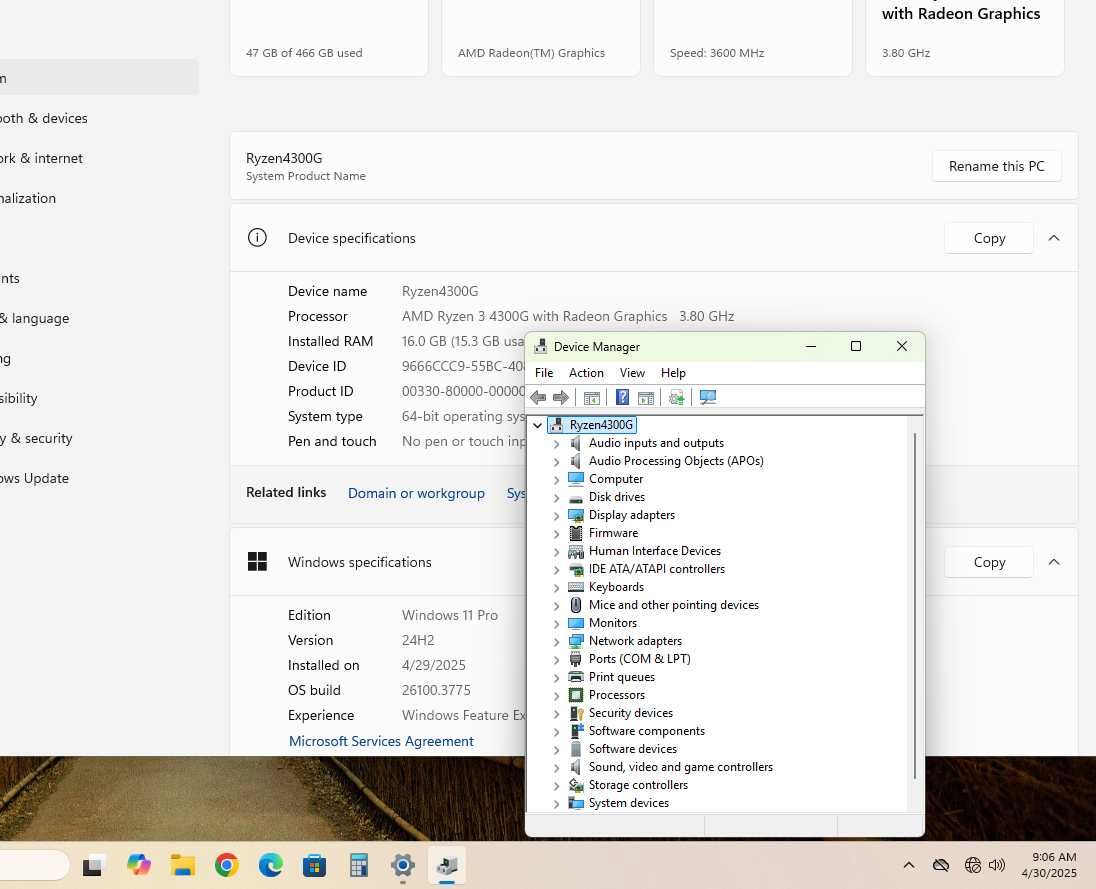The image size is (1096, 889).
Task: Click the Scan for hardware changes monitor icon
Action: [x=707, y=398]
